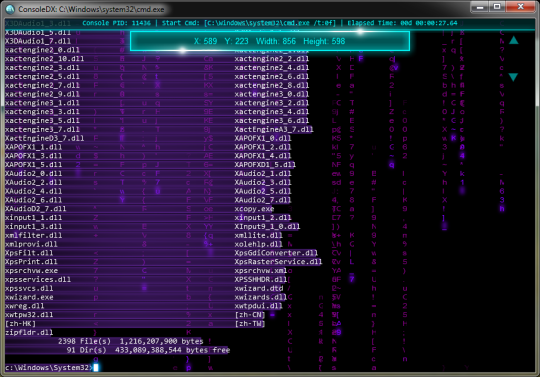540x377 pixels.
Task: Click file name xolehlp.dll
Action: (x=258, y=244)
